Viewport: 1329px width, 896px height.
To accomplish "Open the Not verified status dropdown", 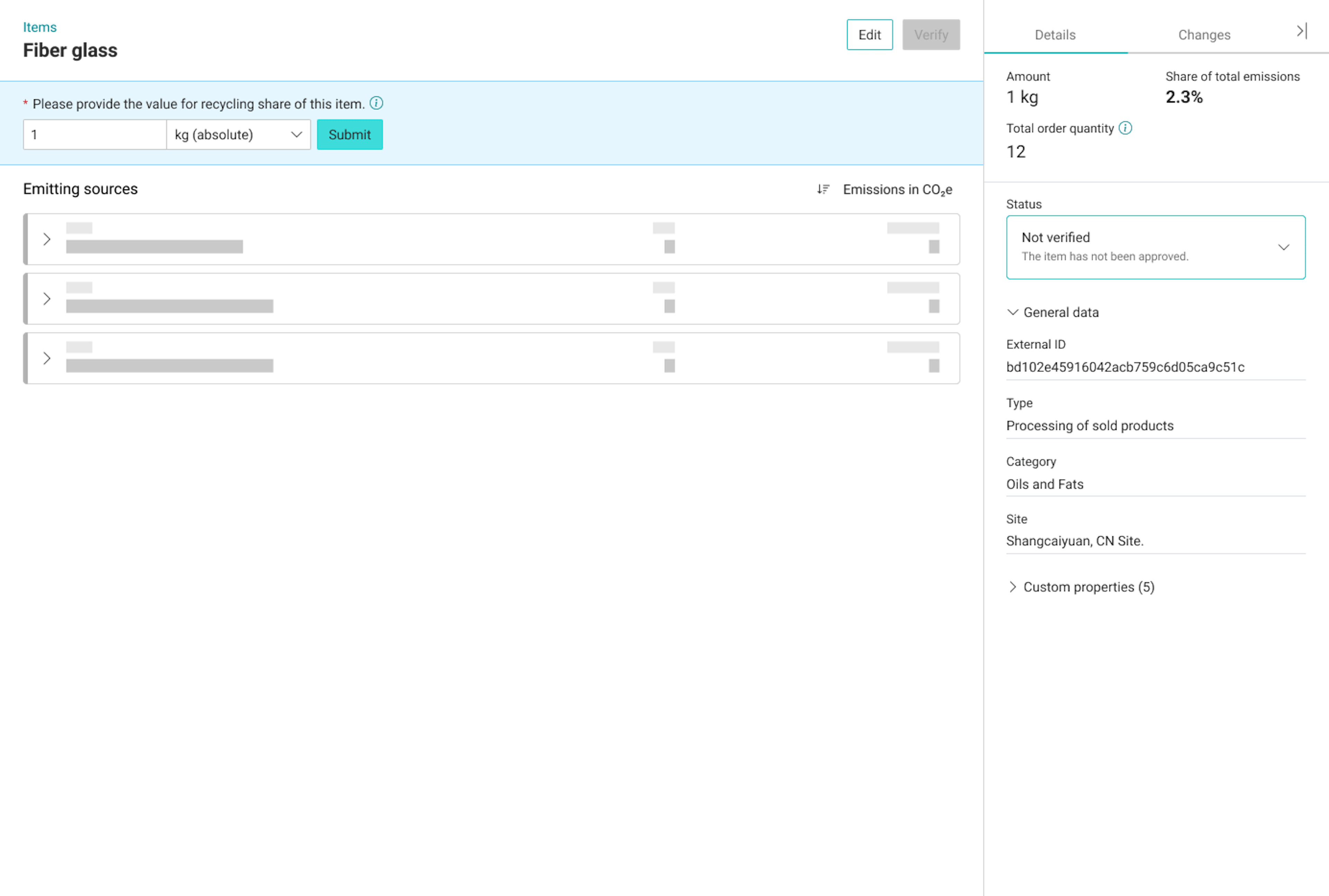I will 1155,247.
